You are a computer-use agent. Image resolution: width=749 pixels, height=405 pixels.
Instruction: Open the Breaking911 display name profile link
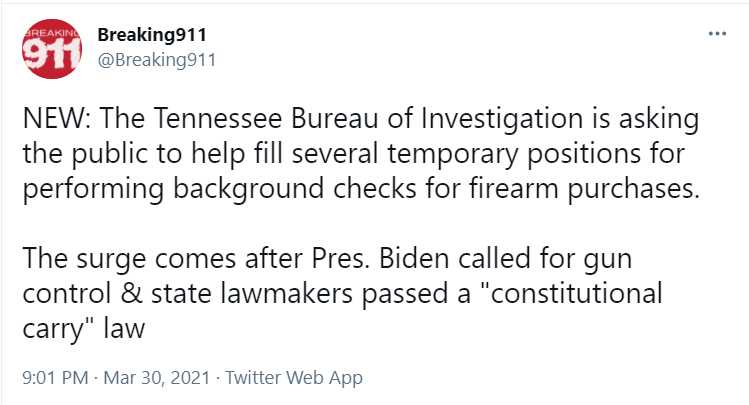click(152, 34)
